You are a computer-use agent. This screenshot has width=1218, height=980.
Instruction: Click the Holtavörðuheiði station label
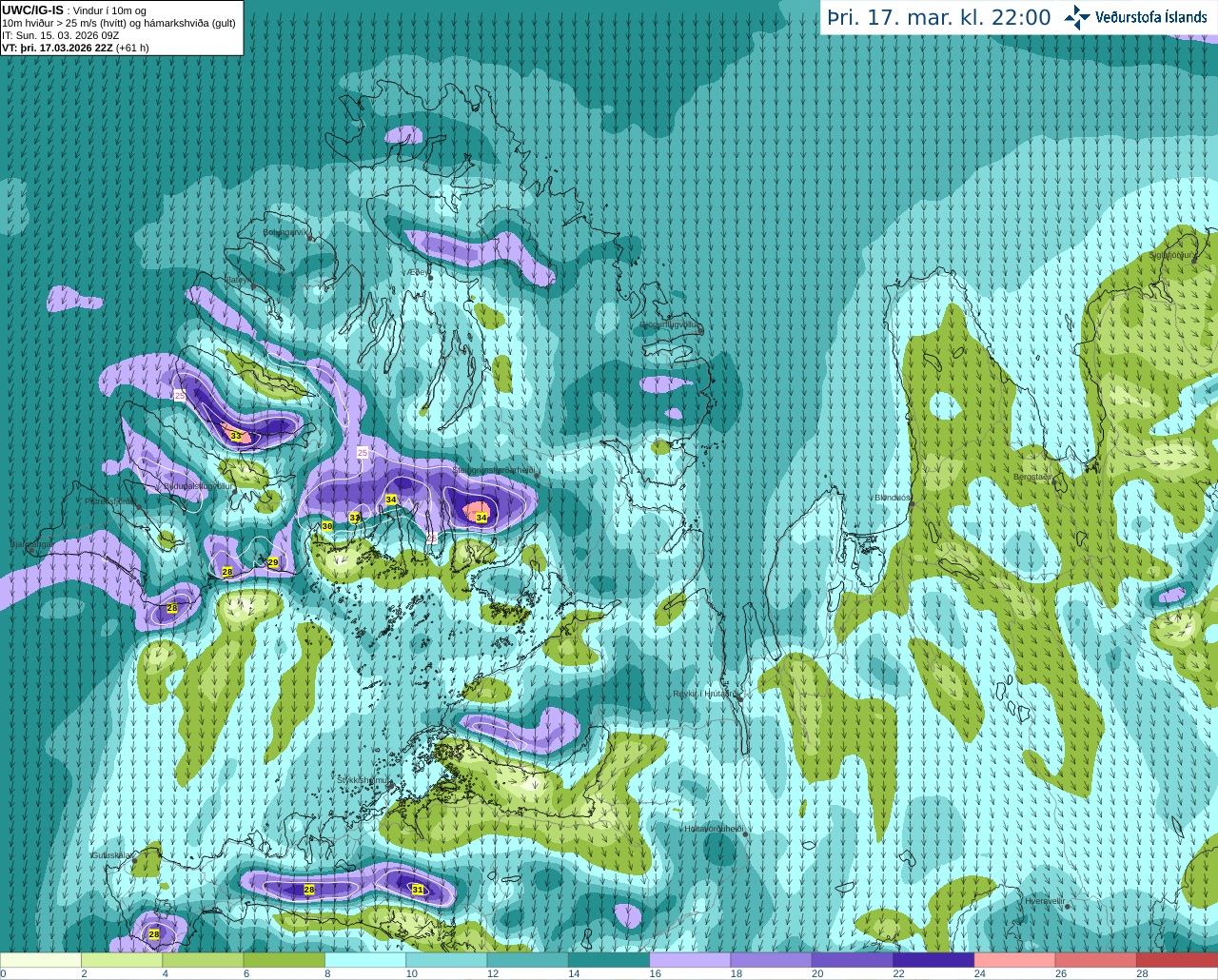tap(714, 829)
